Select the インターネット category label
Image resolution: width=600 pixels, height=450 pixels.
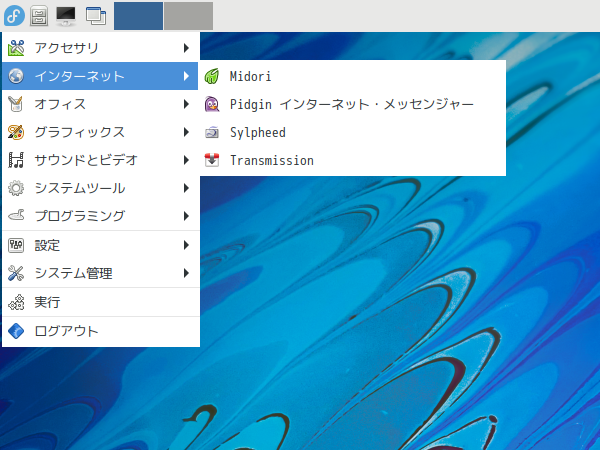point(80,76)
